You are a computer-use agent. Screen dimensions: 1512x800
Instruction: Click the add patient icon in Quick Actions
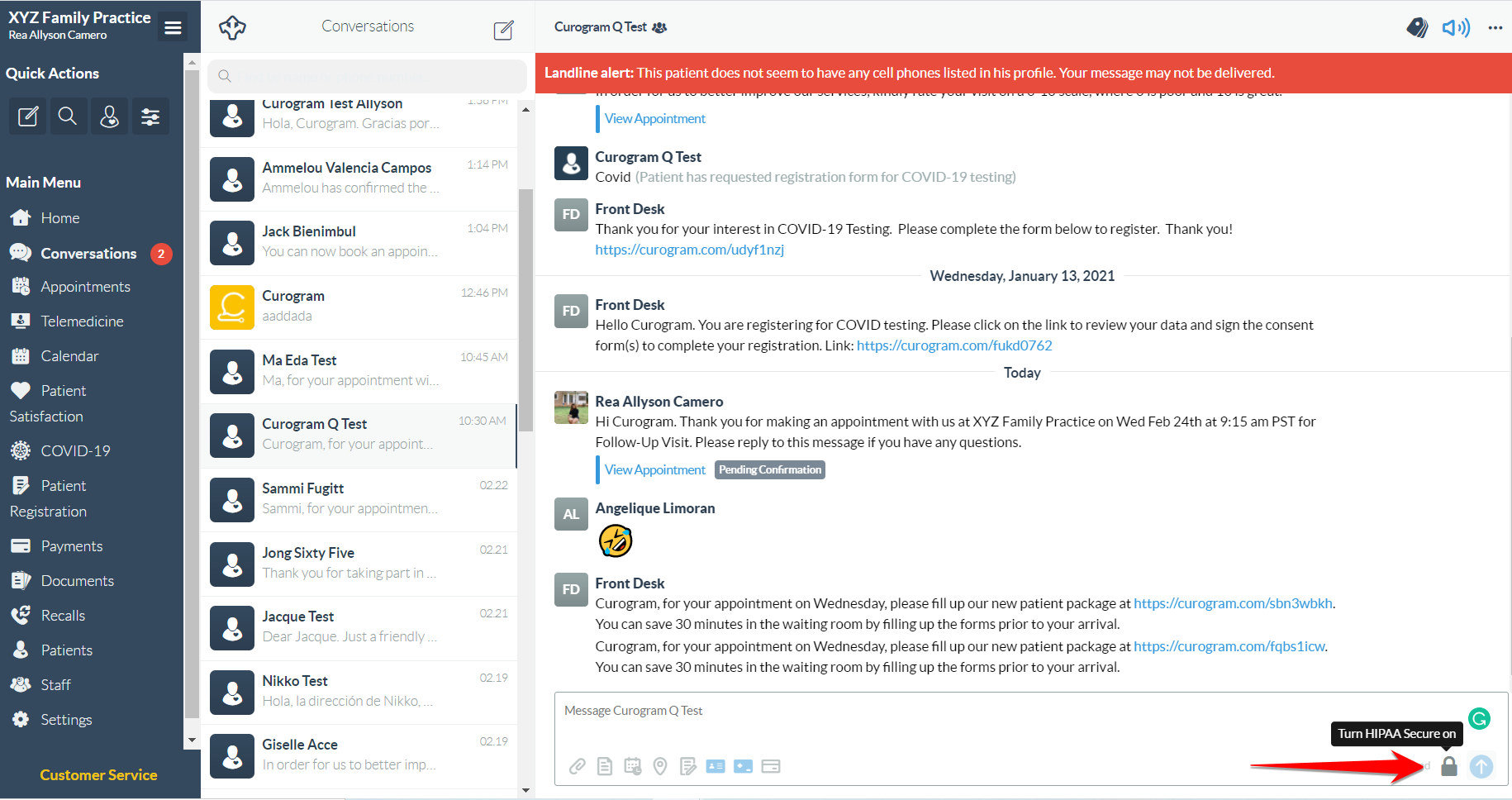tap(109, 116)
